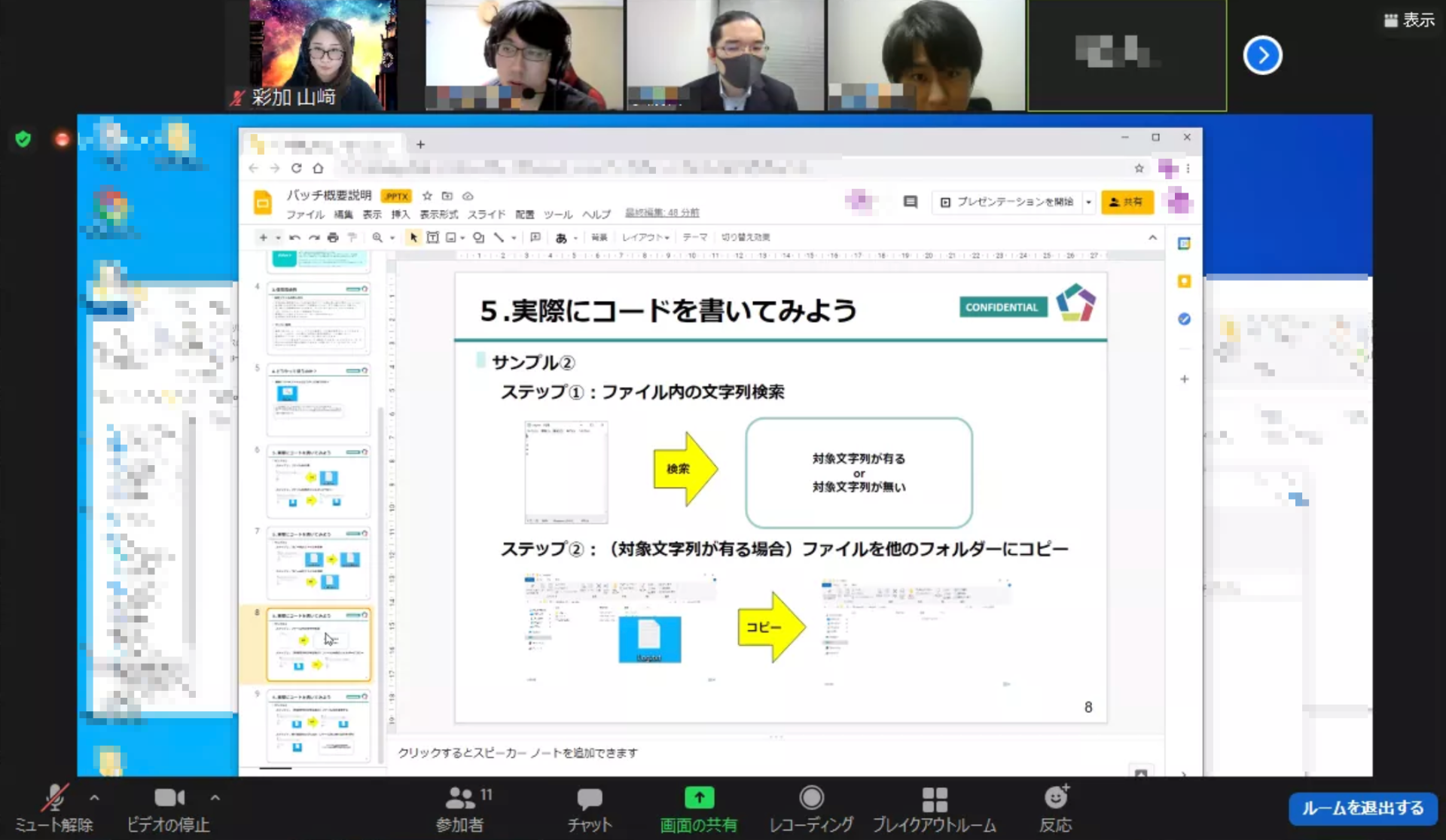Collapse the toolbar with the chevron up

pos(1152,237)
